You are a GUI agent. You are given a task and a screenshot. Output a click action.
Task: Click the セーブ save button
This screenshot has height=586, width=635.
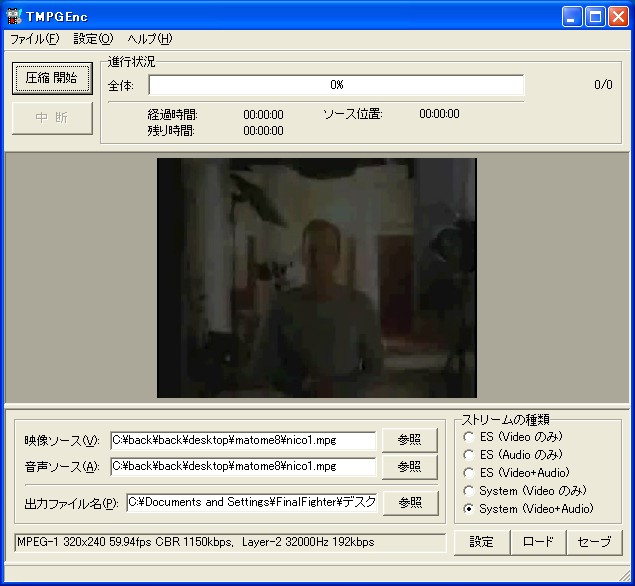point(594,542)
